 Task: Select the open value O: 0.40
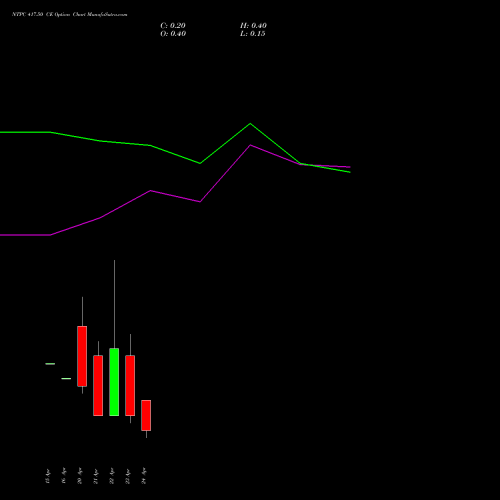point(173,34)
